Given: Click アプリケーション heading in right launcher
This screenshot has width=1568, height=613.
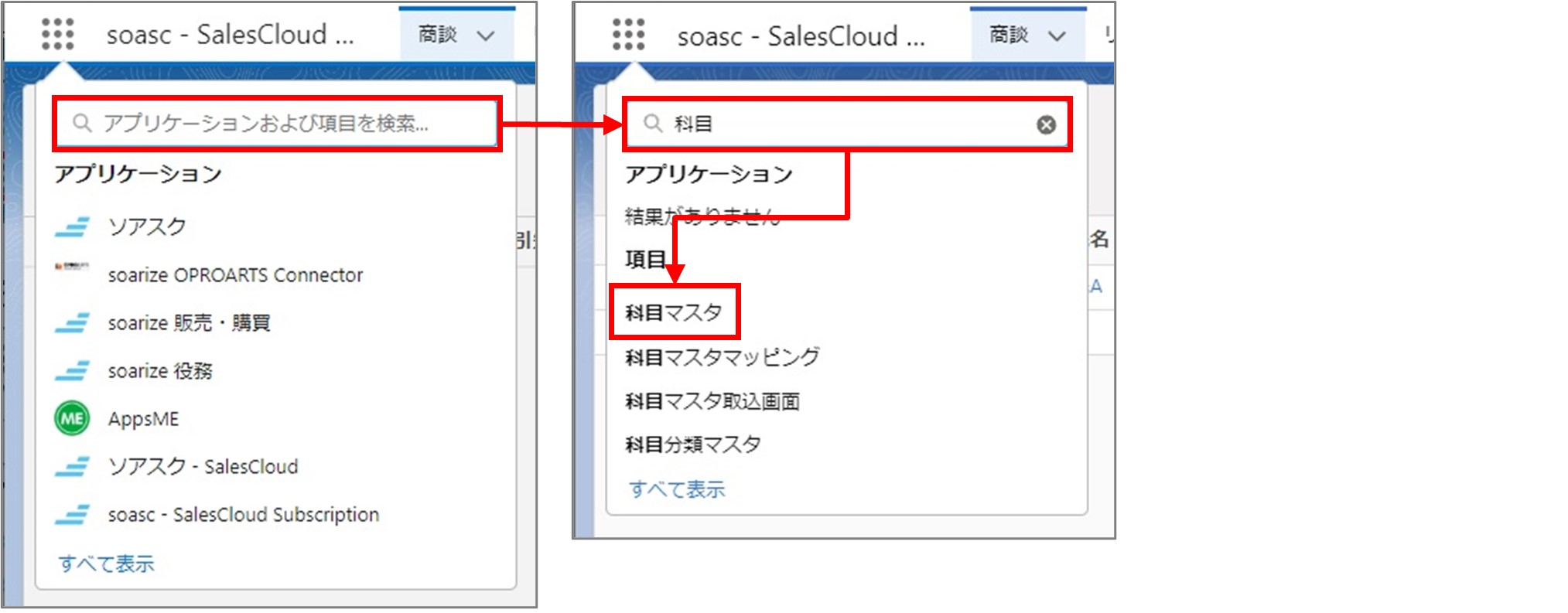Looking at the screenshot, I should (x=709, y=174).
